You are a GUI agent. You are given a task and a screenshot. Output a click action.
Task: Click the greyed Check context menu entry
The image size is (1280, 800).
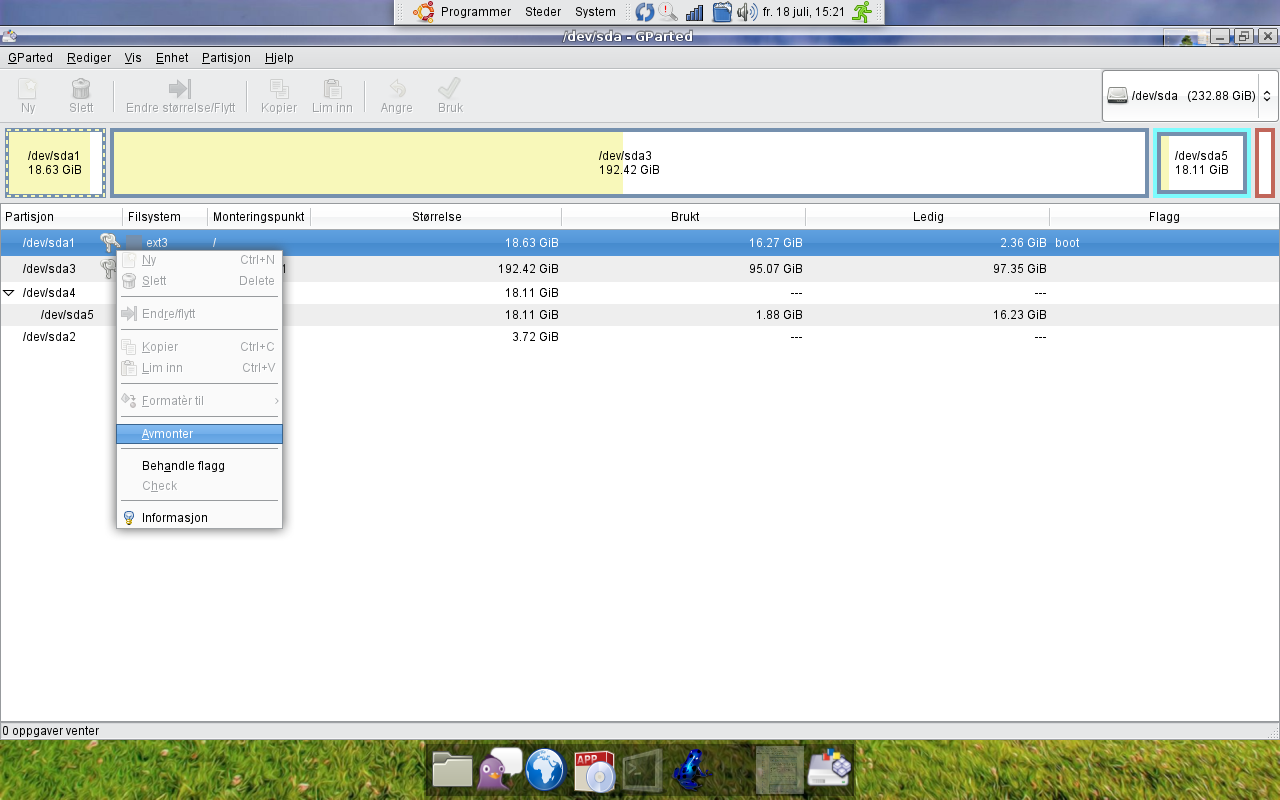pyautogui.click(x=199, y=486)
